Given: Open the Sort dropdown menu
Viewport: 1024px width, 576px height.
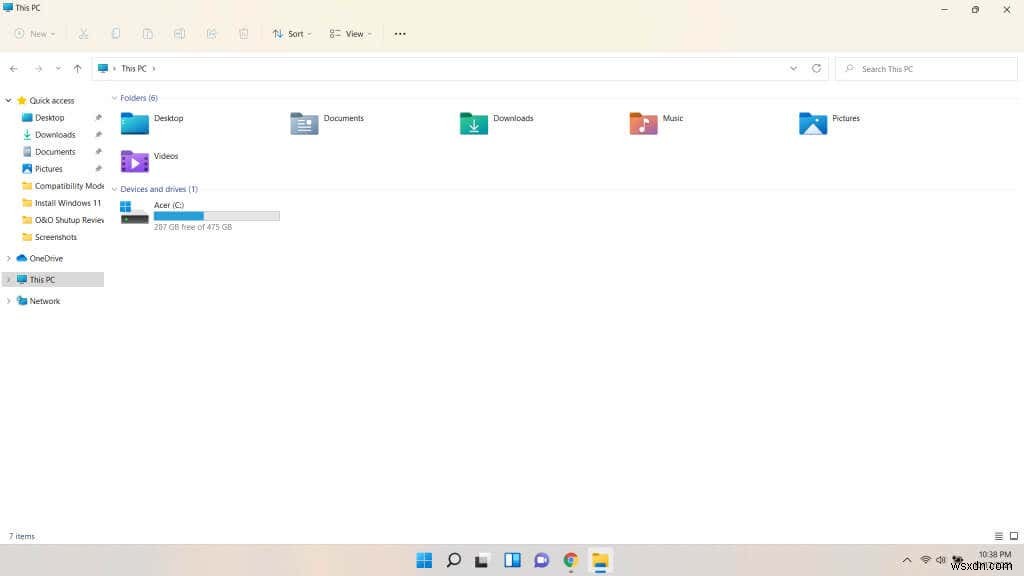Looking at the screenshot, I should [x=292, y=34].
